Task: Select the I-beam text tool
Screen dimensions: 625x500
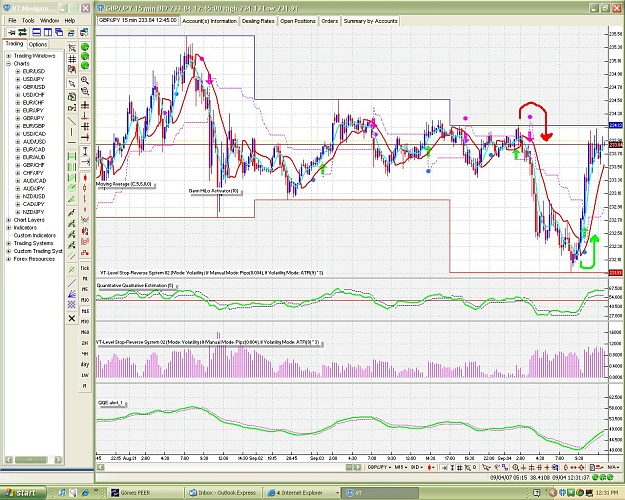Action: click(85, 151)
